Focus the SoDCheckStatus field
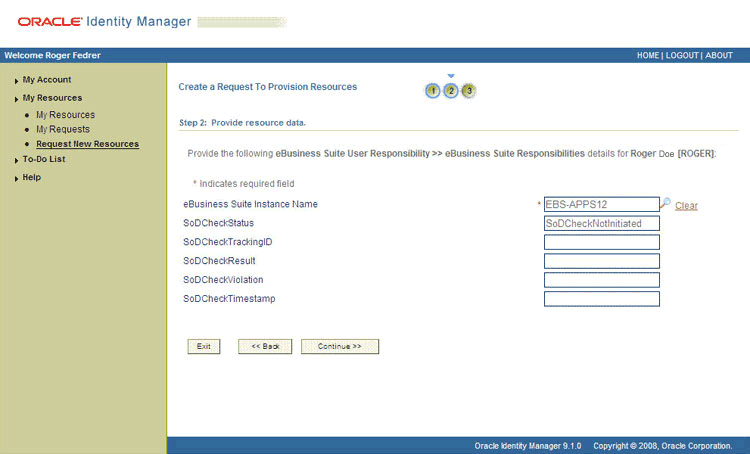This screenshot has width=750, height=454. coord(602,223)
